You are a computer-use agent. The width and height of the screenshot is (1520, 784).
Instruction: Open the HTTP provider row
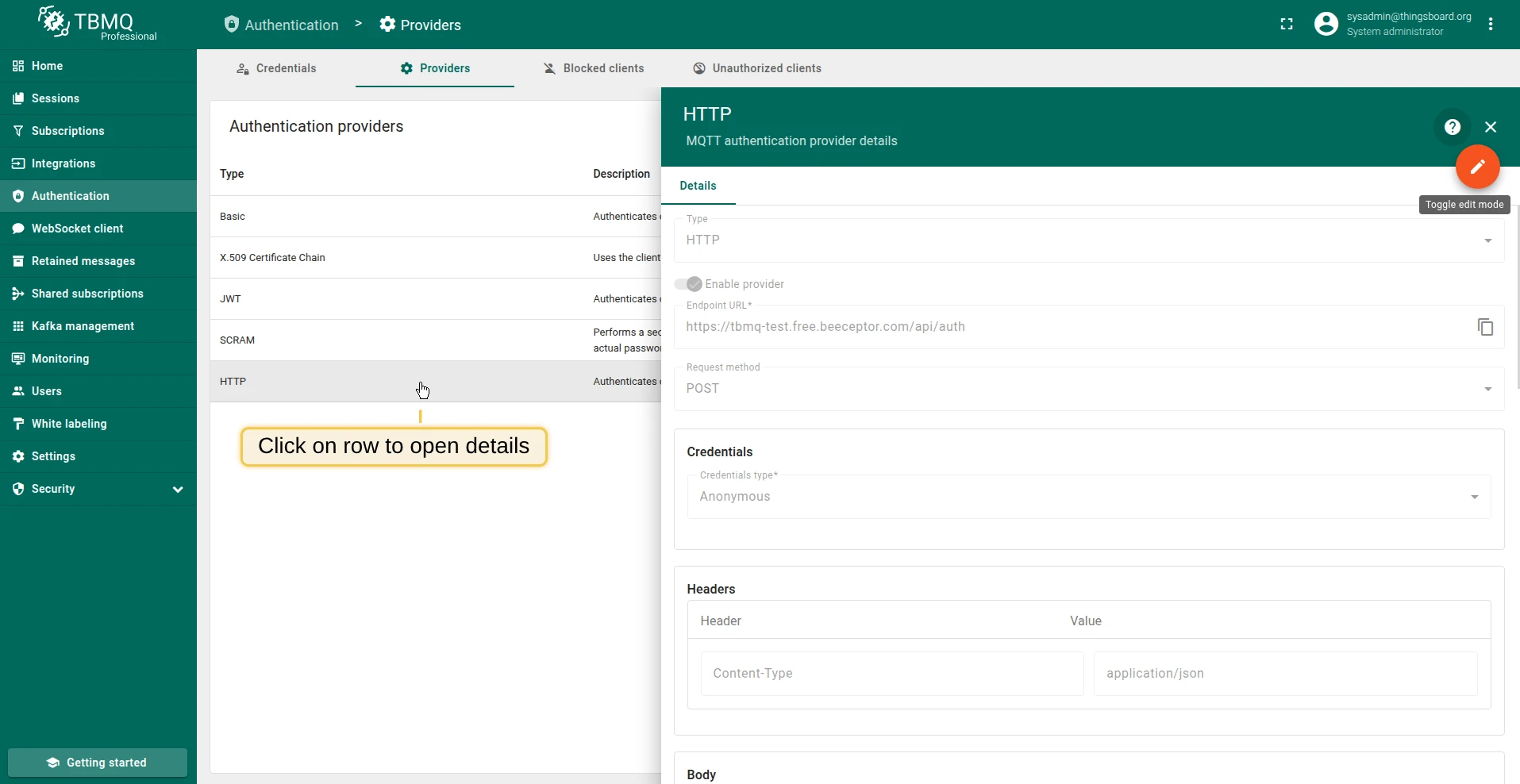436,382
